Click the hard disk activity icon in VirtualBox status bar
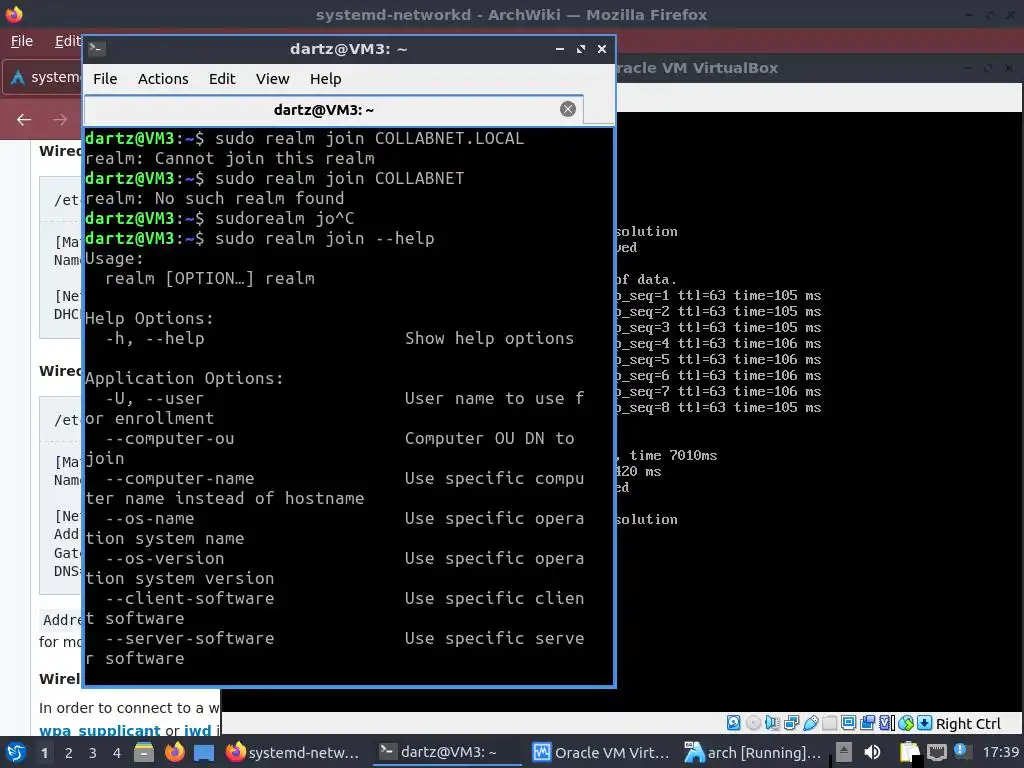Screen dimensions: 1024x768 [734, 723]
